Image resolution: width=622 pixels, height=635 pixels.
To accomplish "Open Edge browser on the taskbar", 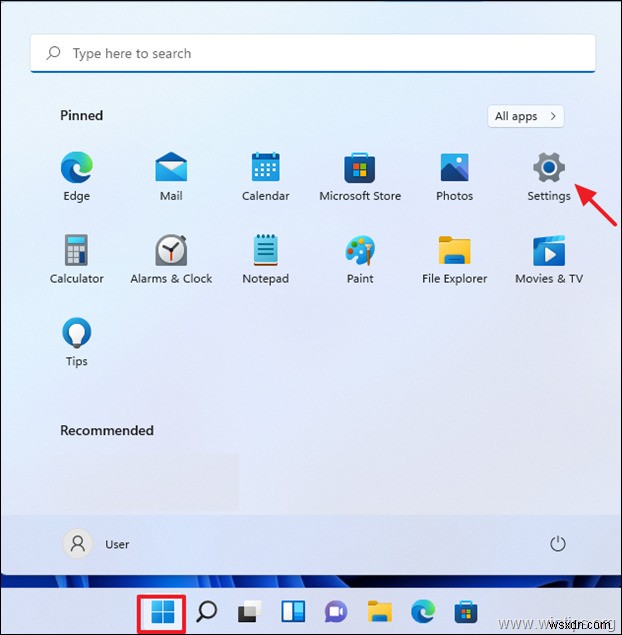I will [423, 612].
